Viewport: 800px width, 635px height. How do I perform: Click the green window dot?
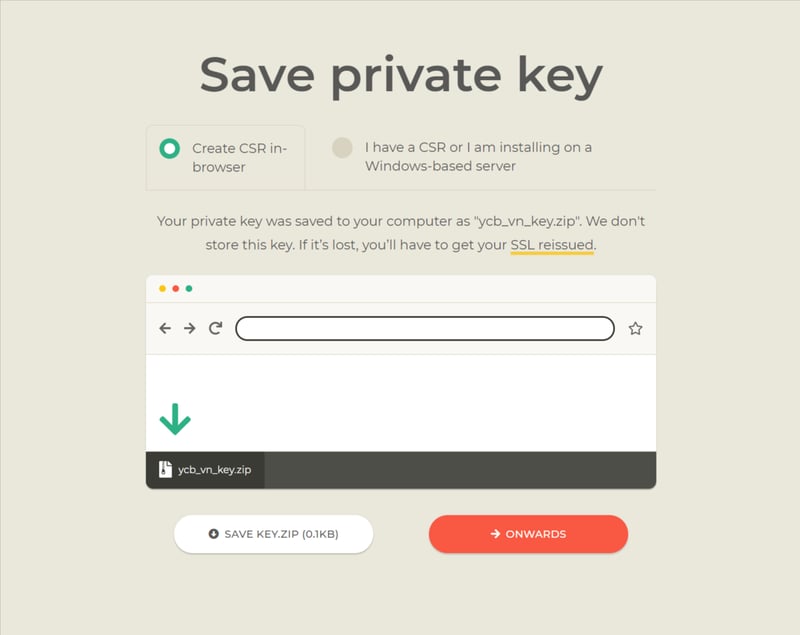(189, 289)
